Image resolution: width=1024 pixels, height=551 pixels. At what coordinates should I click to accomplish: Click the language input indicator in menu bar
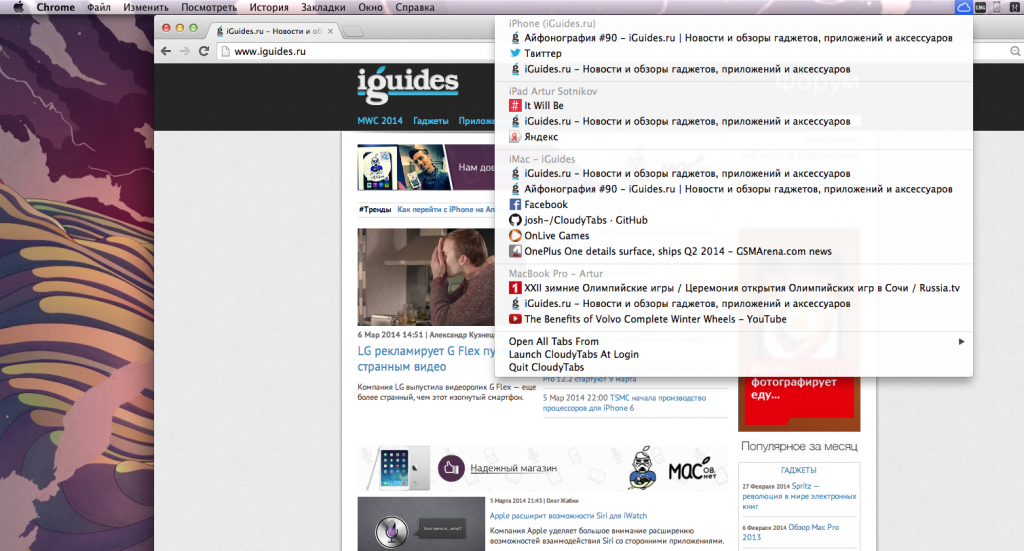click(x=980, y=7)
